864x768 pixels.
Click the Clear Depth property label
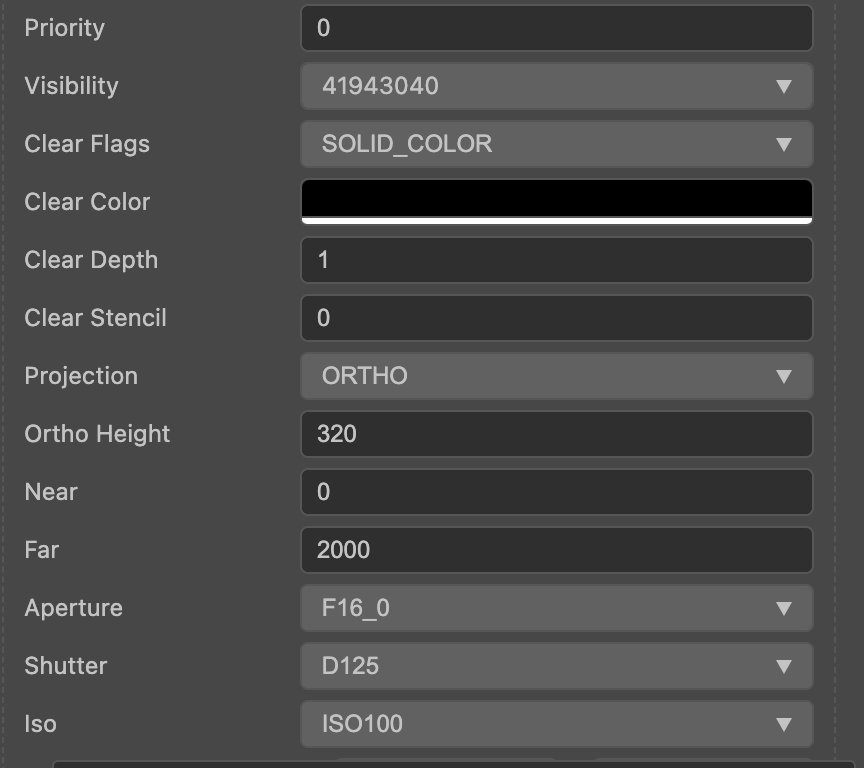click(91, 260)
